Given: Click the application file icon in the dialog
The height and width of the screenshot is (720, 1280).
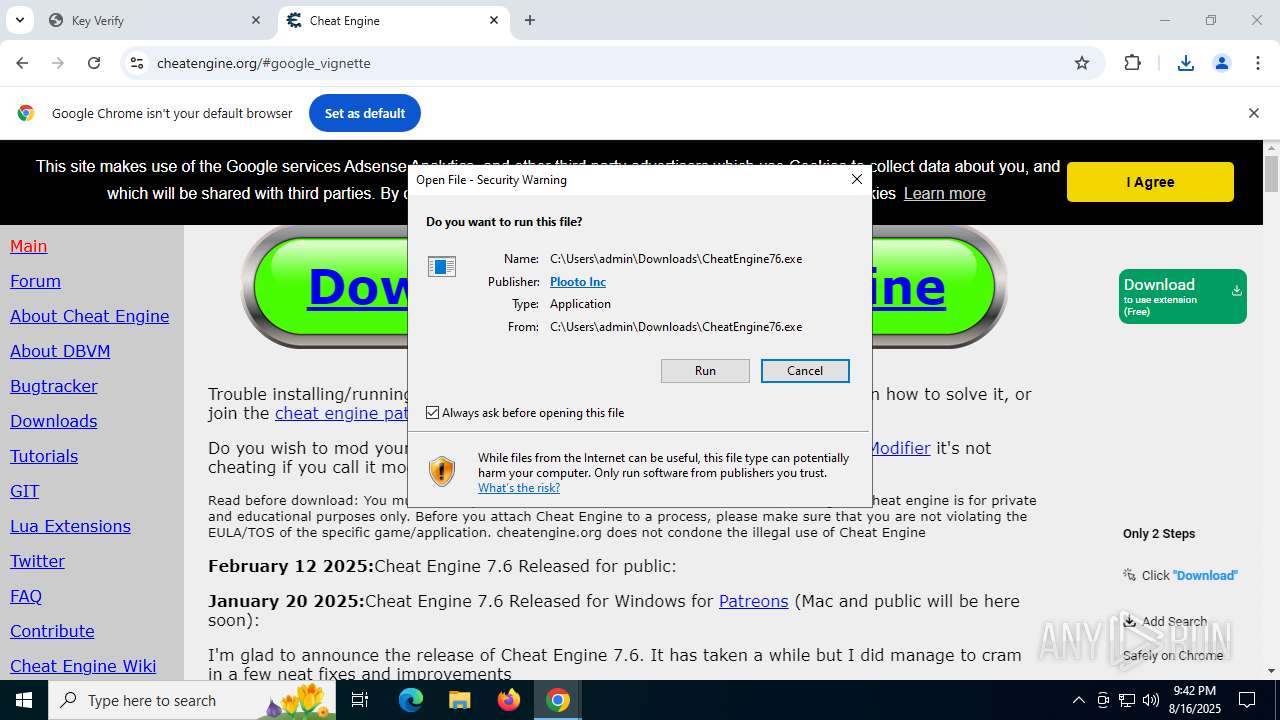Looking at the screenshot, I should tap(442, 266).
